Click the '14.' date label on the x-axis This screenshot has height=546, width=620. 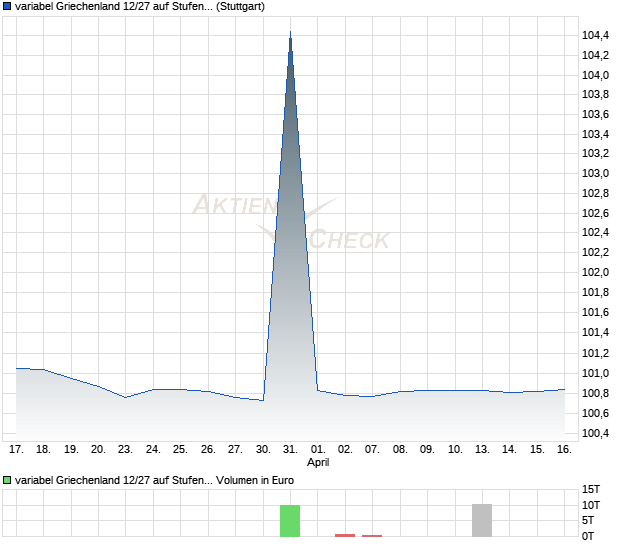[509, 450]
